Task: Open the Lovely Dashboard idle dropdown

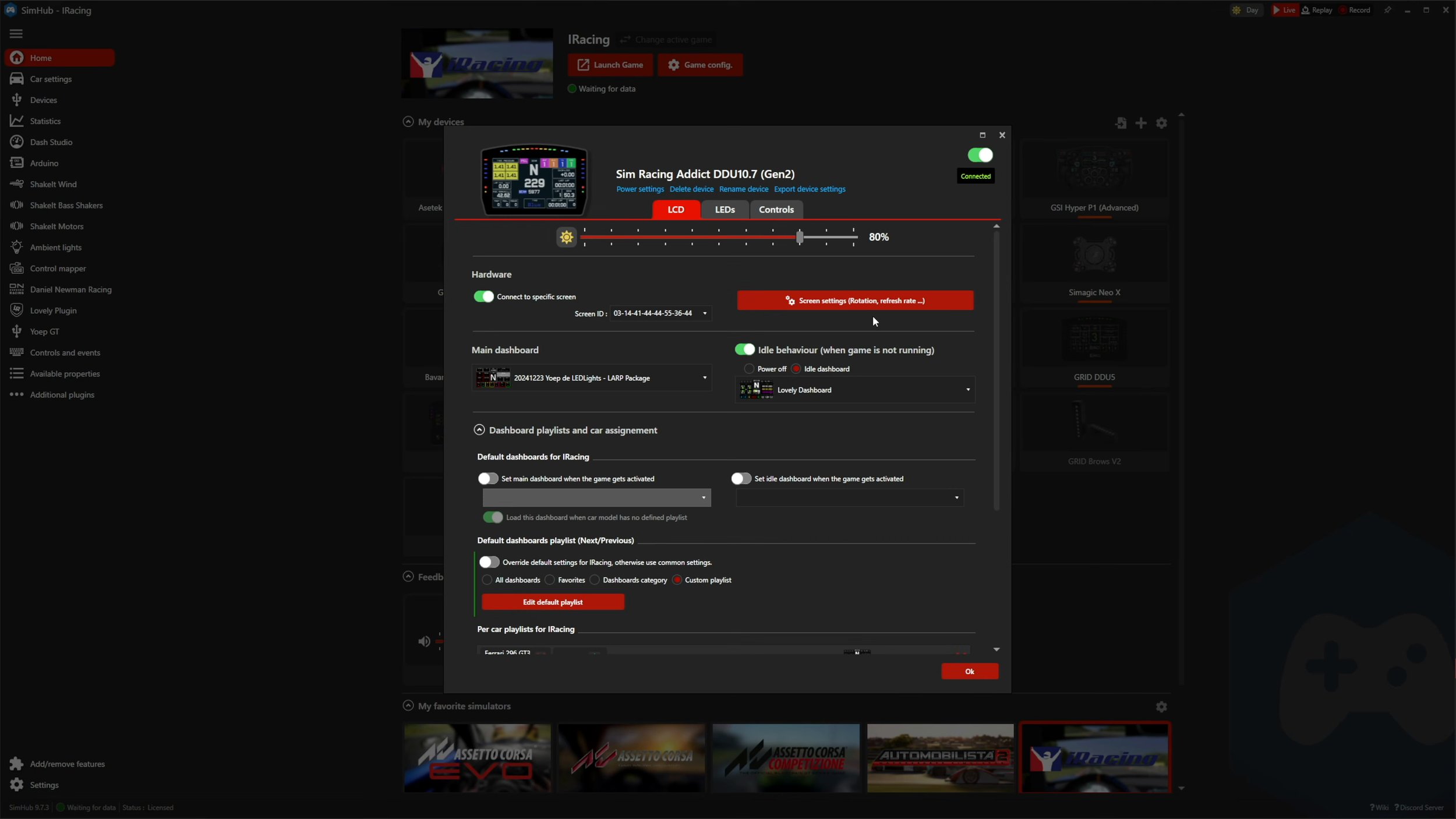Action: (x=855, y=390)
